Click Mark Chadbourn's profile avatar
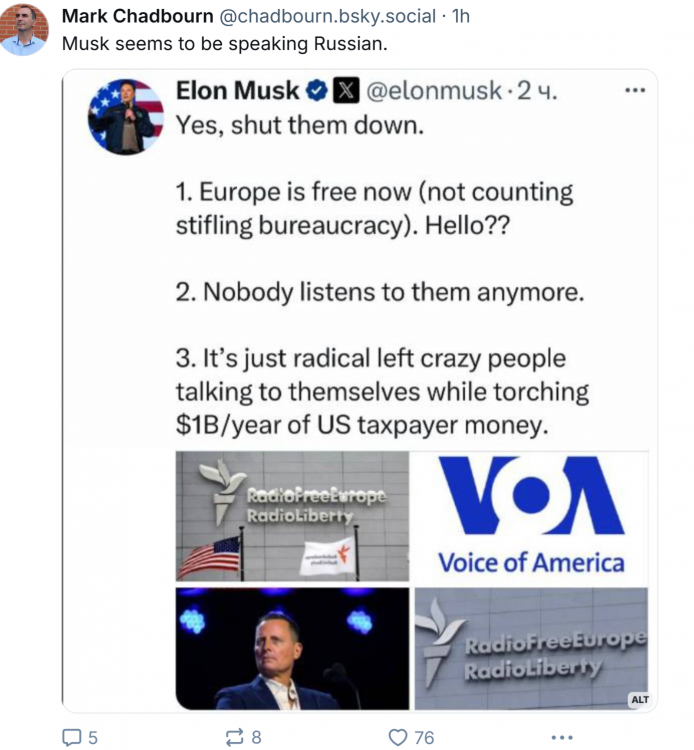 click(x=24, y=29)
